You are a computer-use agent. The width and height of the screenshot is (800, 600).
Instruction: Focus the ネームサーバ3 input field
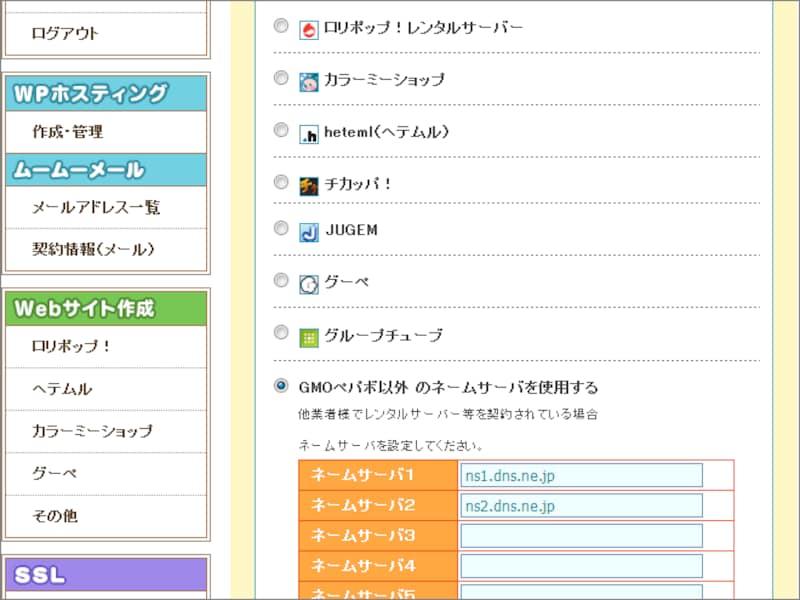(x=581, y=536)
